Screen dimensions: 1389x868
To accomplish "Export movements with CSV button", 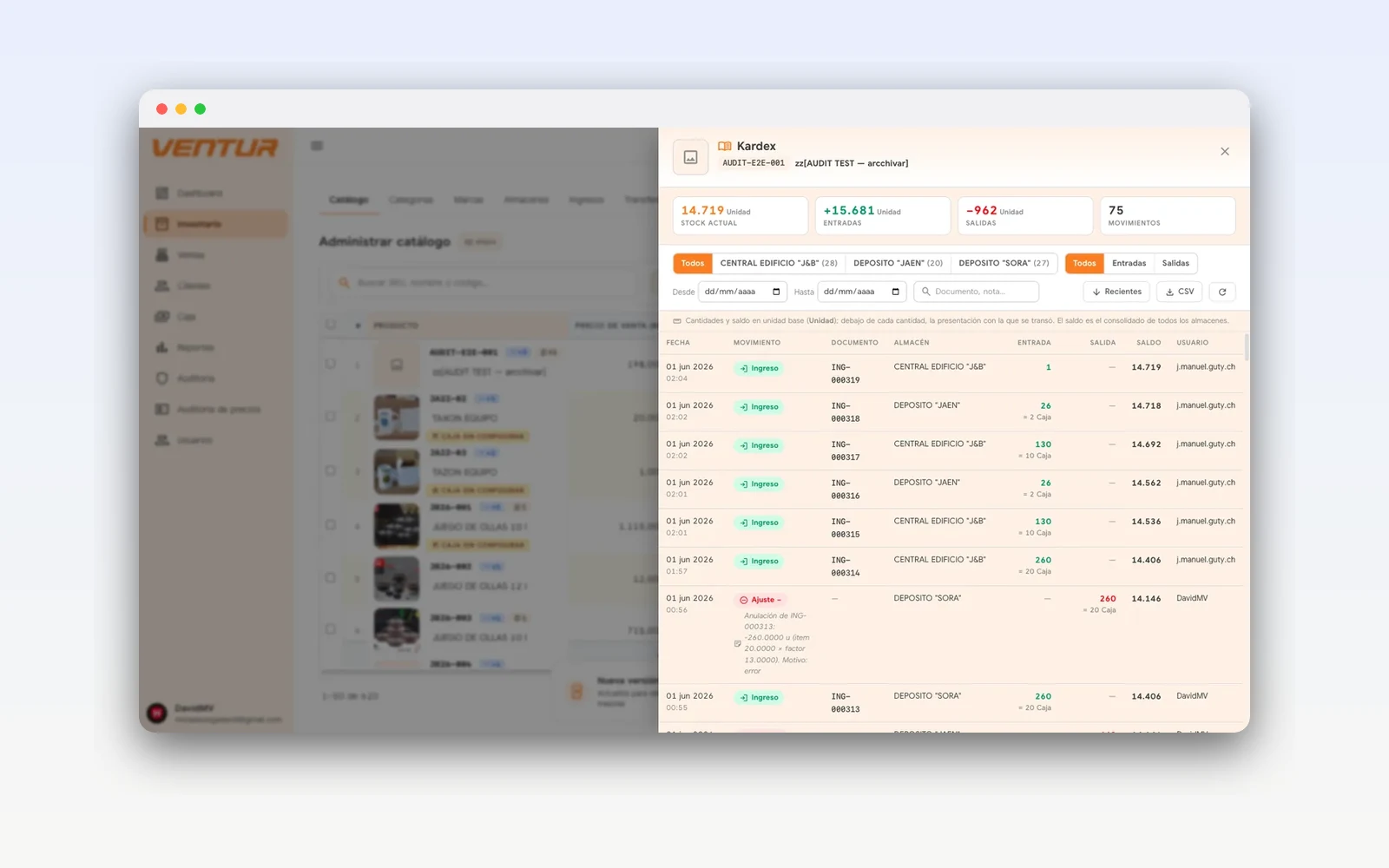I will [x=1180, y=292].
